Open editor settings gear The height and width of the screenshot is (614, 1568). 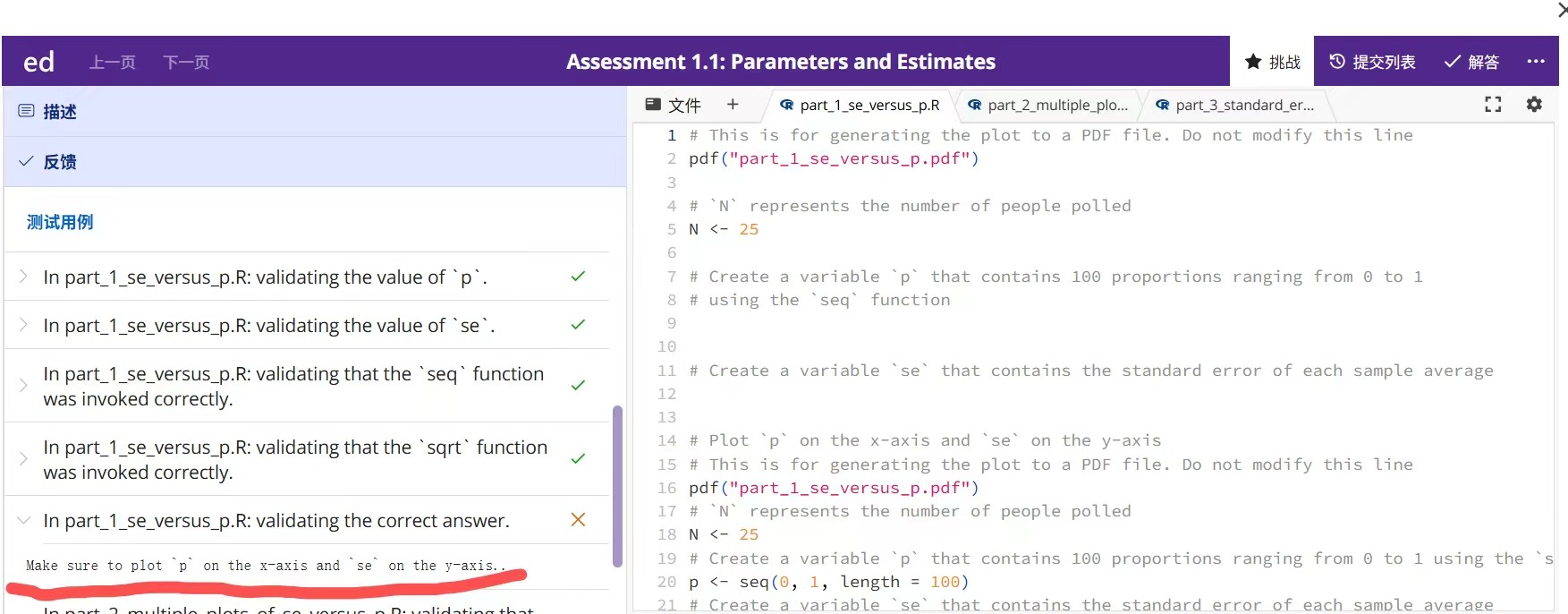[1534, 104]
